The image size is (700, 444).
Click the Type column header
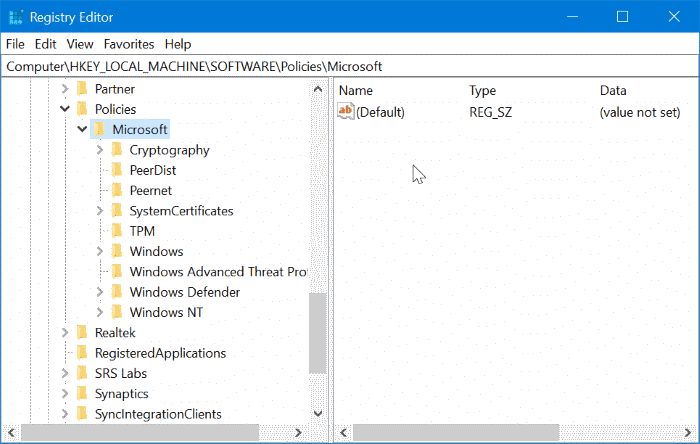click(x=483, y=90)
